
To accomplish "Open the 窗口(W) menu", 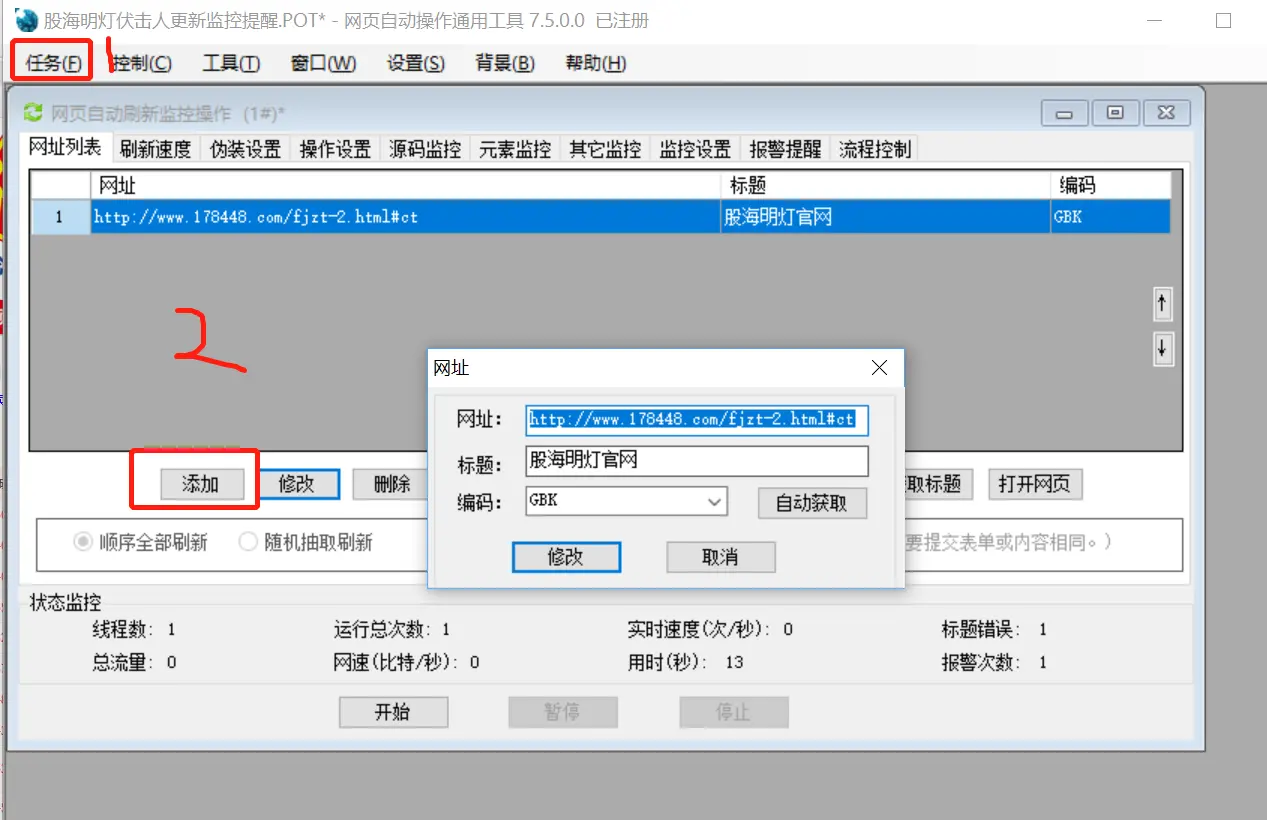I will (323, 63).
